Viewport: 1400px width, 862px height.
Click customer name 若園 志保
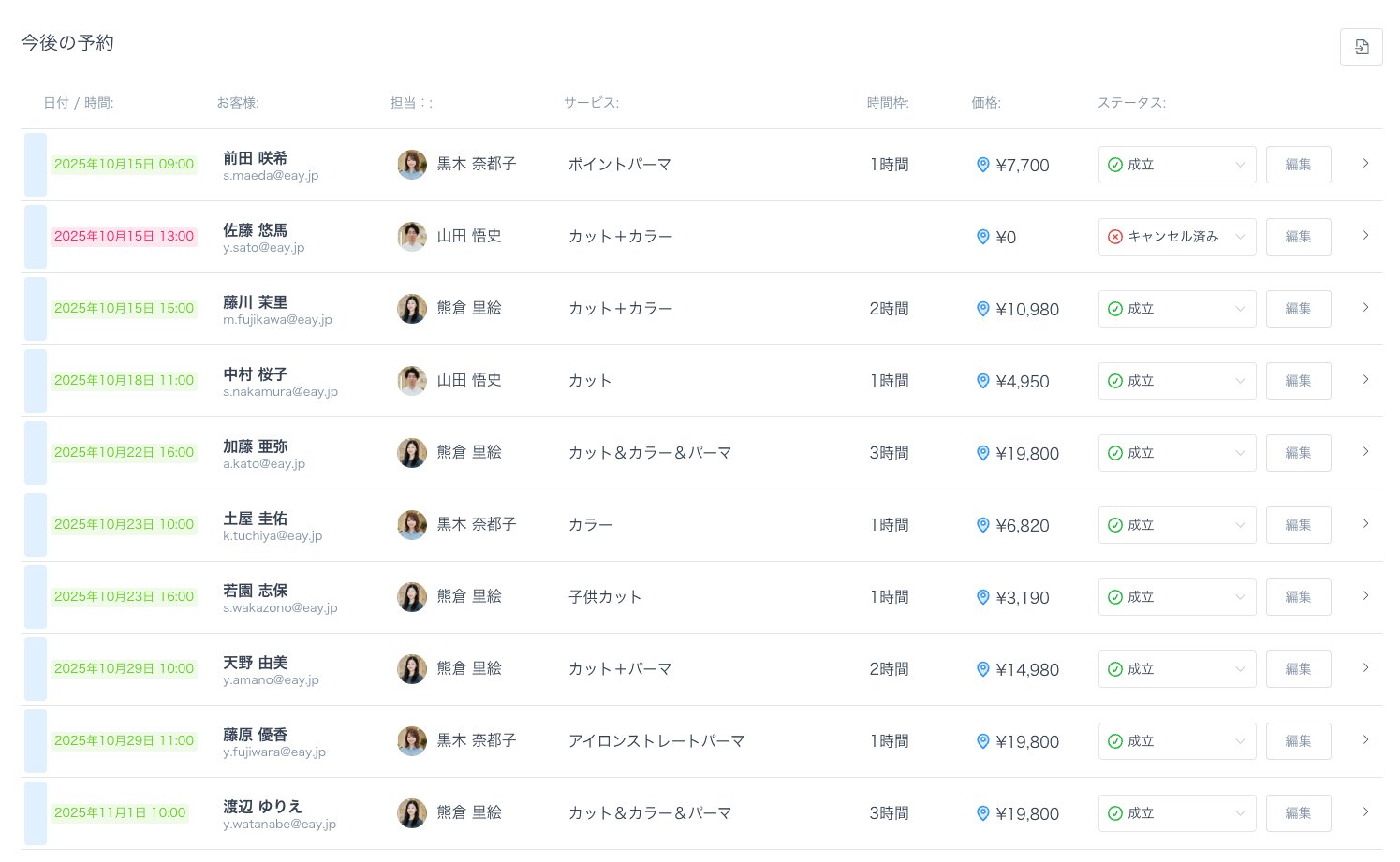(x=256, y=591)
